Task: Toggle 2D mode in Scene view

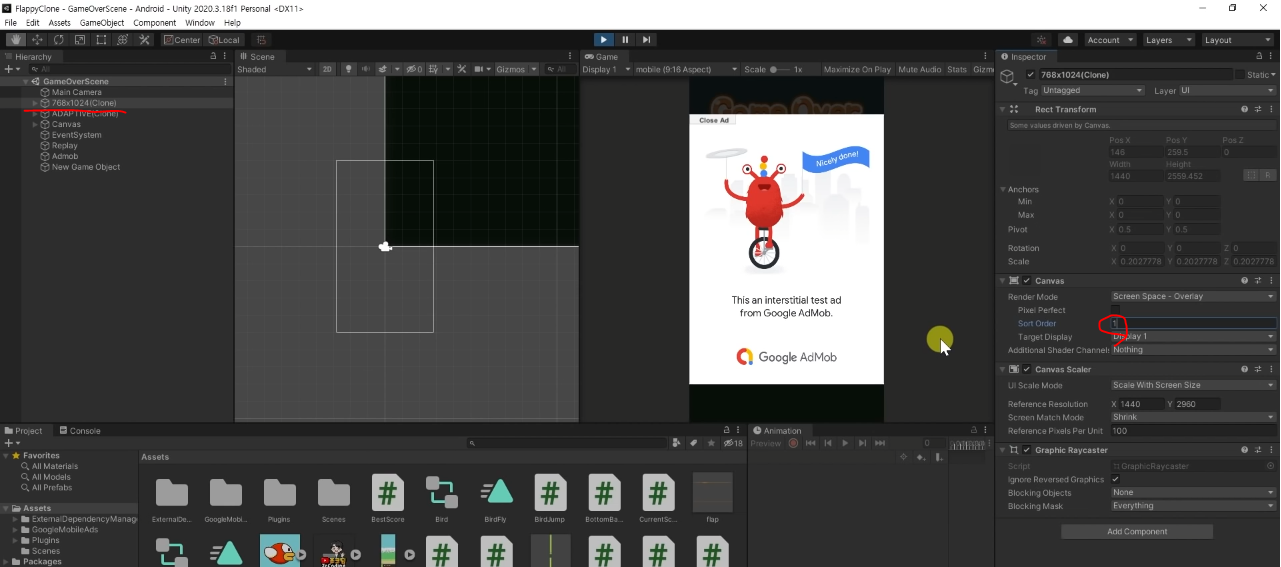Action: click(327, 69)
